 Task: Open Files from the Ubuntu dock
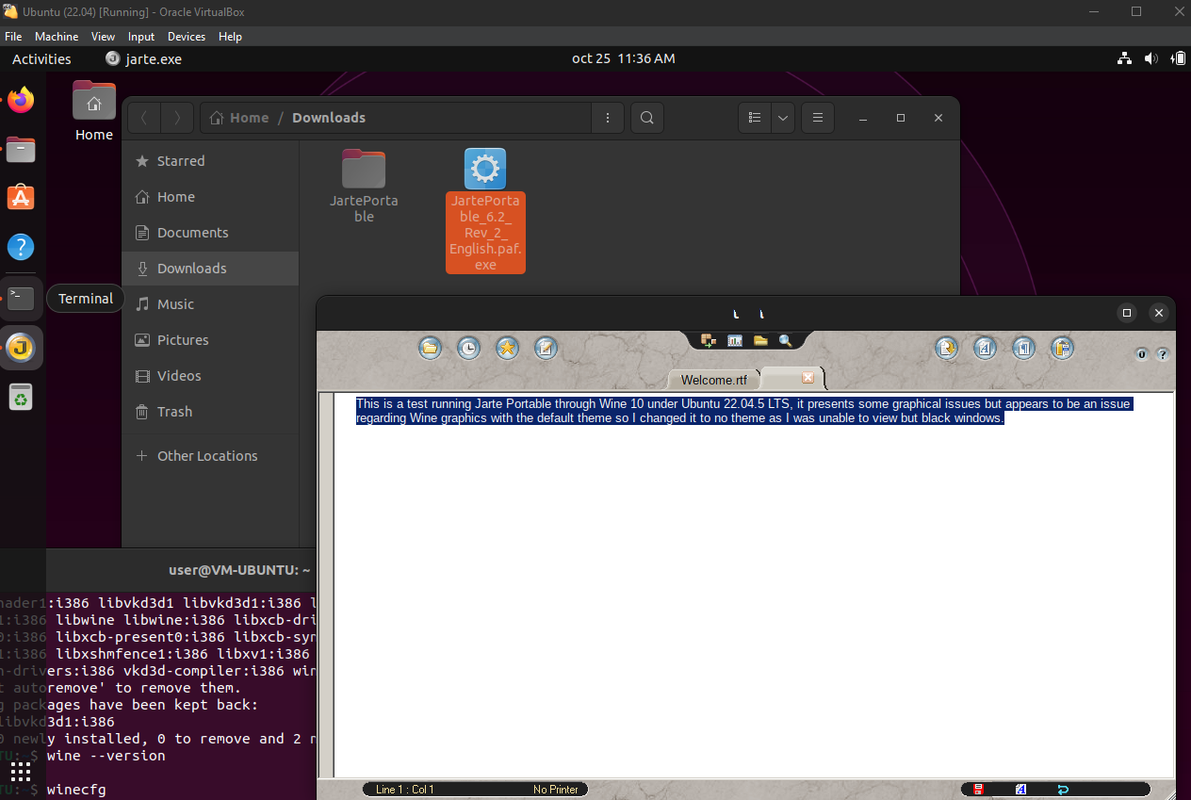coord(21,150)
